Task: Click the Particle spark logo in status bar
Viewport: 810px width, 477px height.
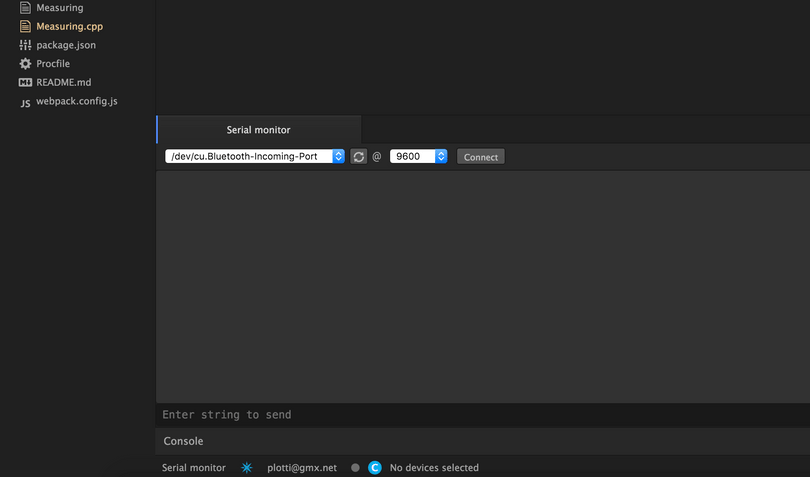Action: point(247,468)
